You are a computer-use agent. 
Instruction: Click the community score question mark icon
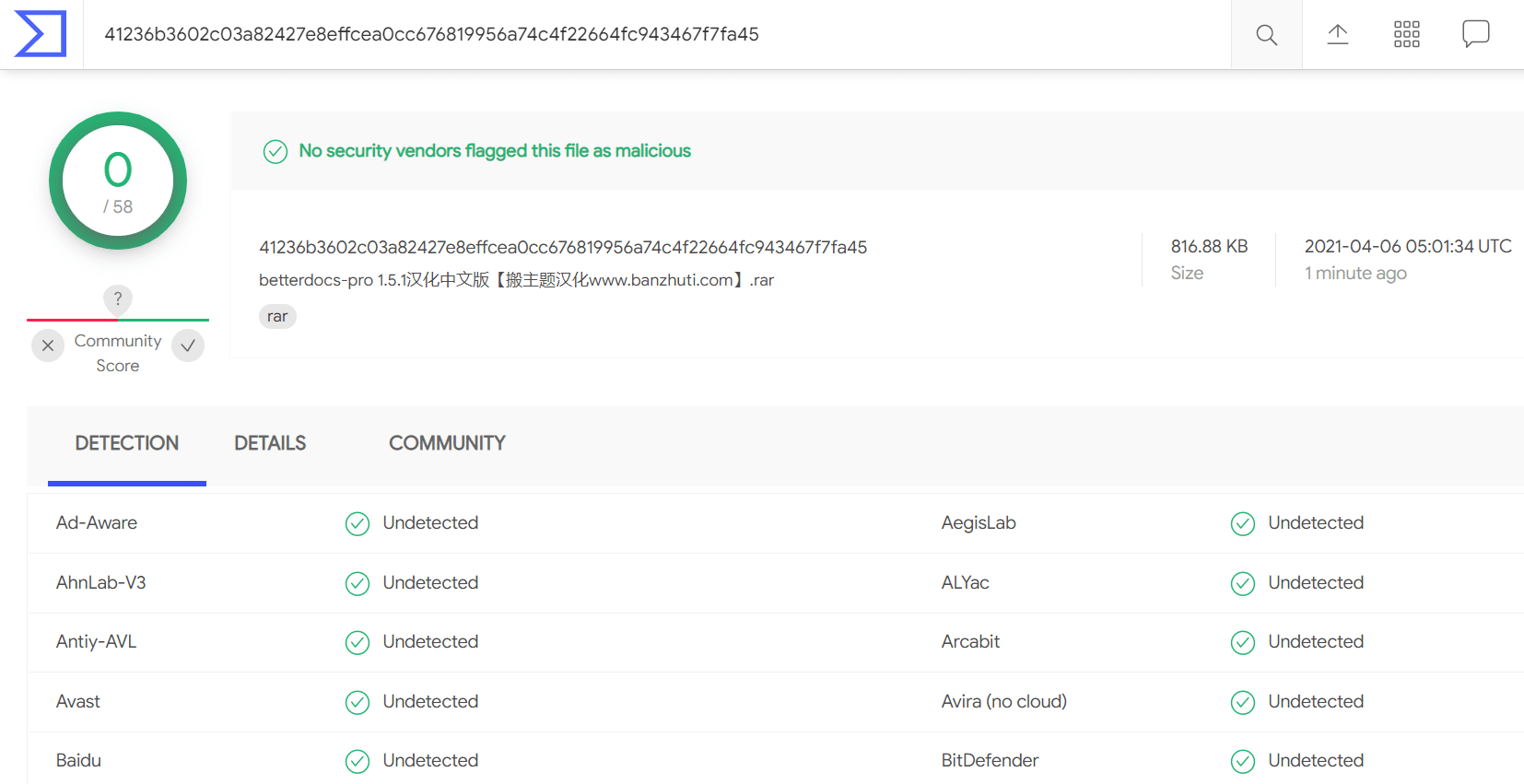pyautogui.click(x=118, y=298)
